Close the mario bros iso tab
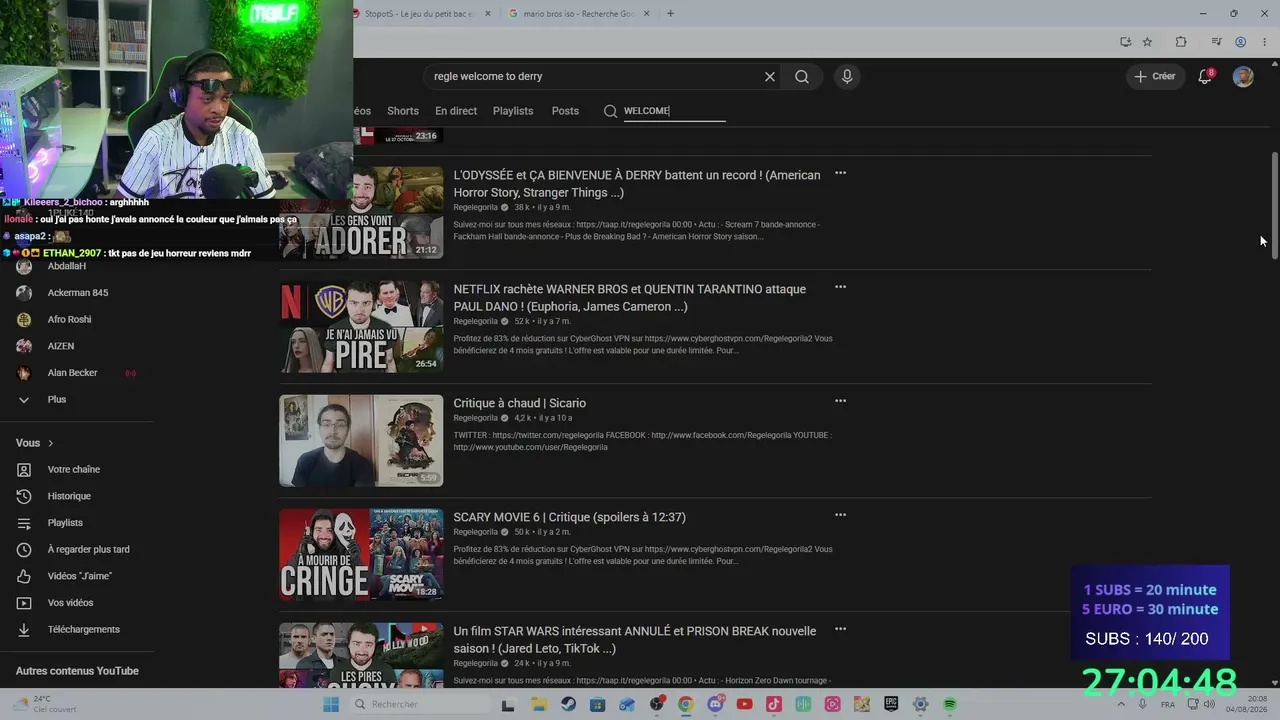 tap(646, 13)
